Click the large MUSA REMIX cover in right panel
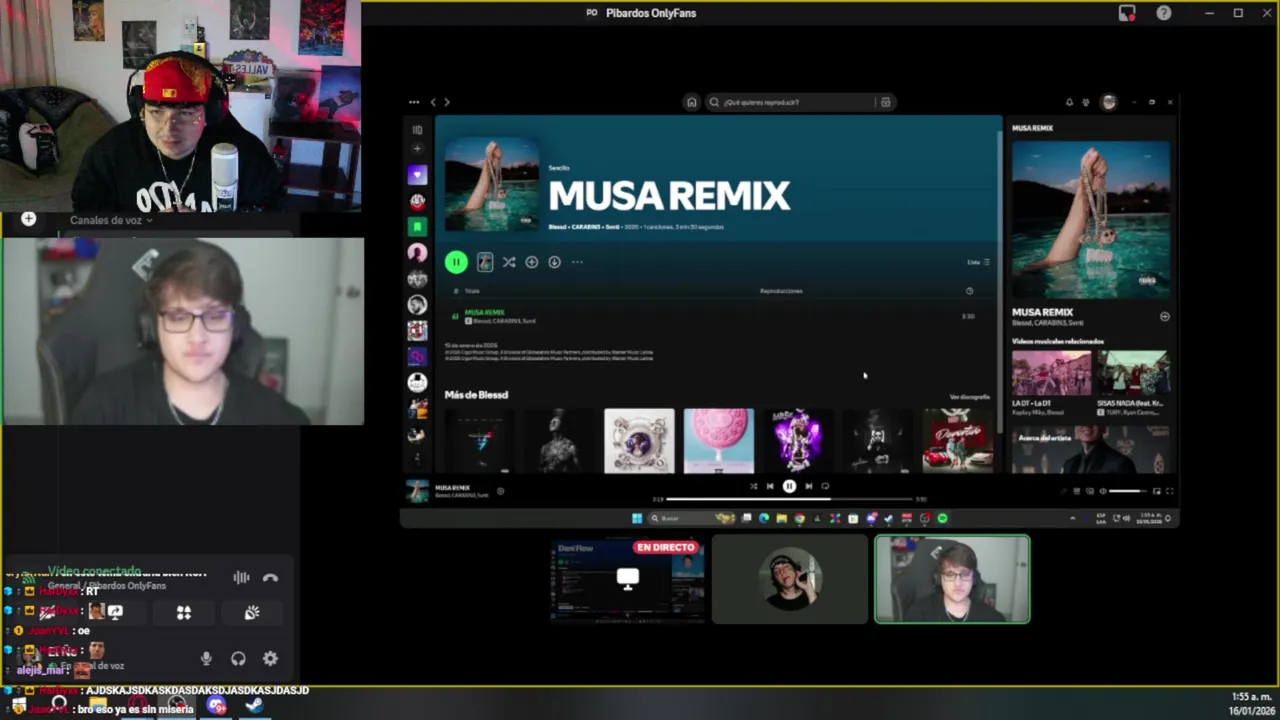The width and height of the screenshot is (1280, 720). pyautogui.click(x=1091, y=219)
